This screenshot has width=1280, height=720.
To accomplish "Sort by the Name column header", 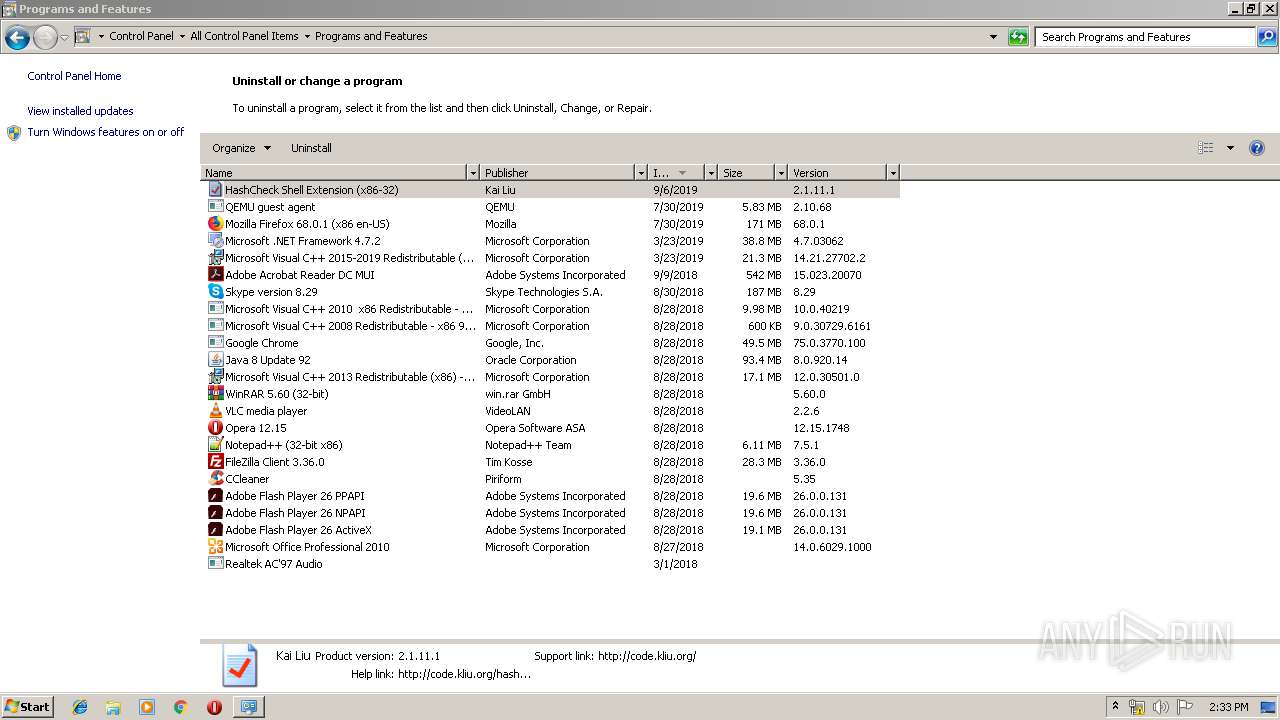I will (x=334, y=173).
